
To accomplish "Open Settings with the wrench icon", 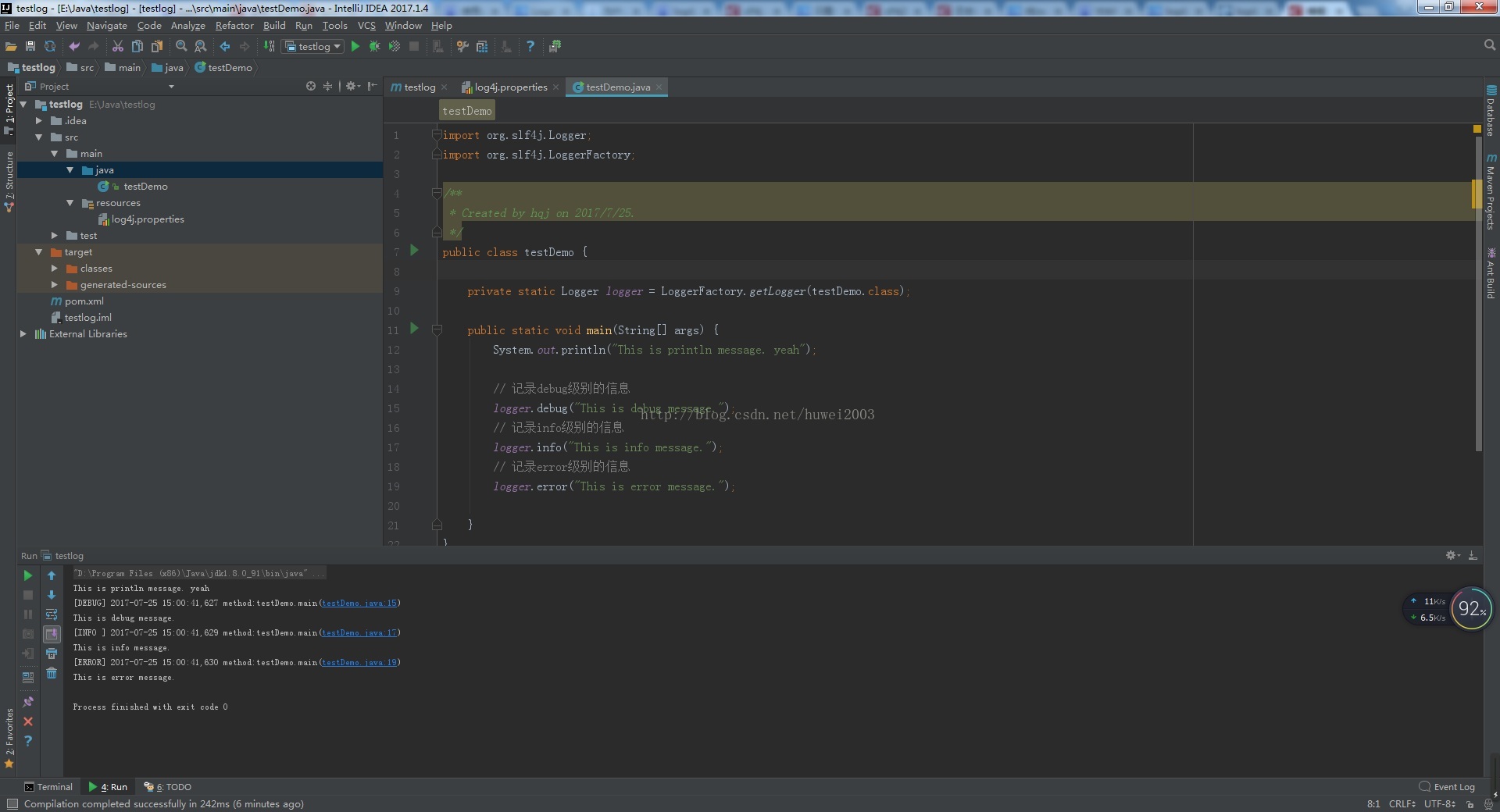I will click(462, 47).
